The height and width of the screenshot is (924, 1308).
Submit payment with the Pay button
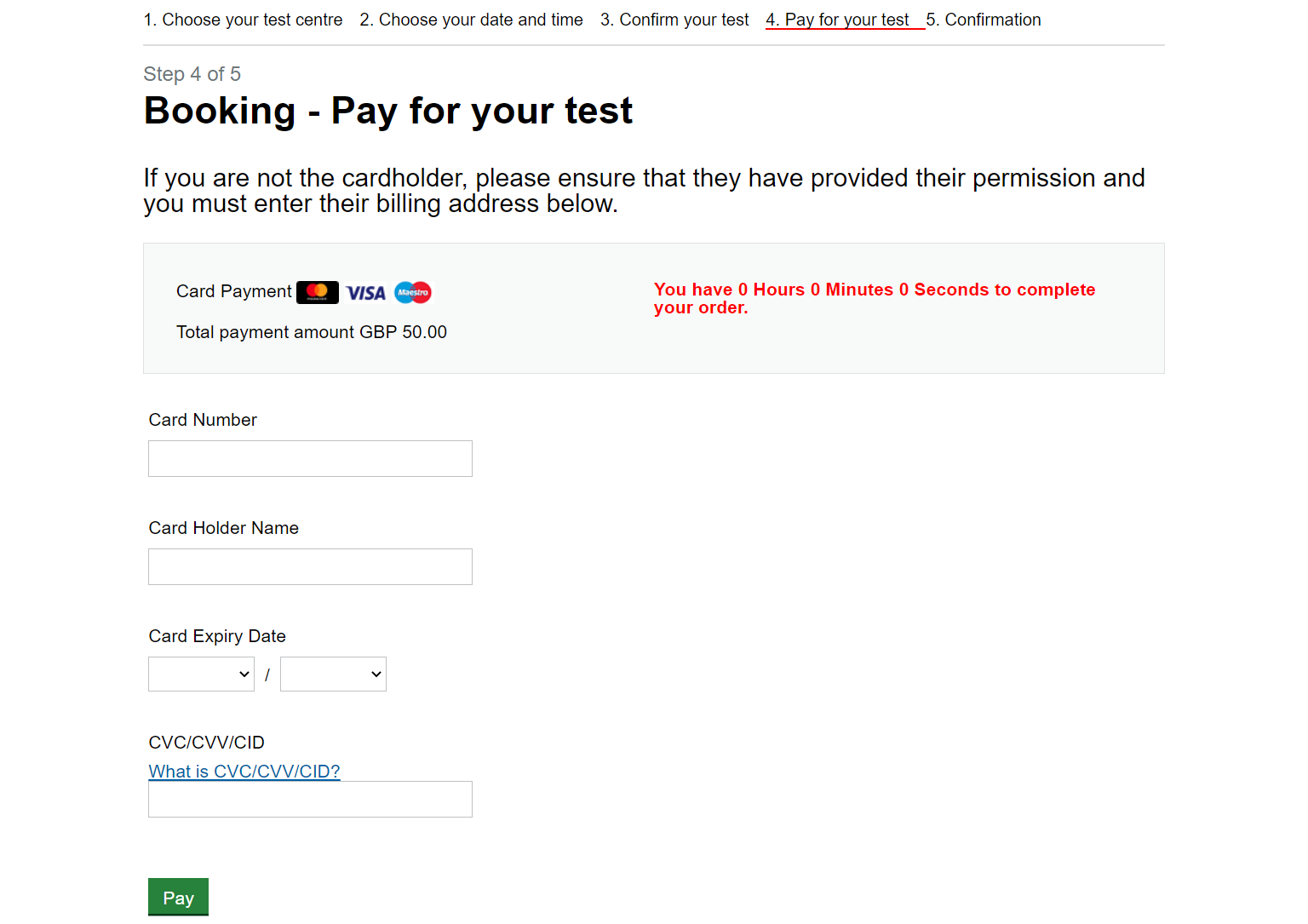point(178,898)
